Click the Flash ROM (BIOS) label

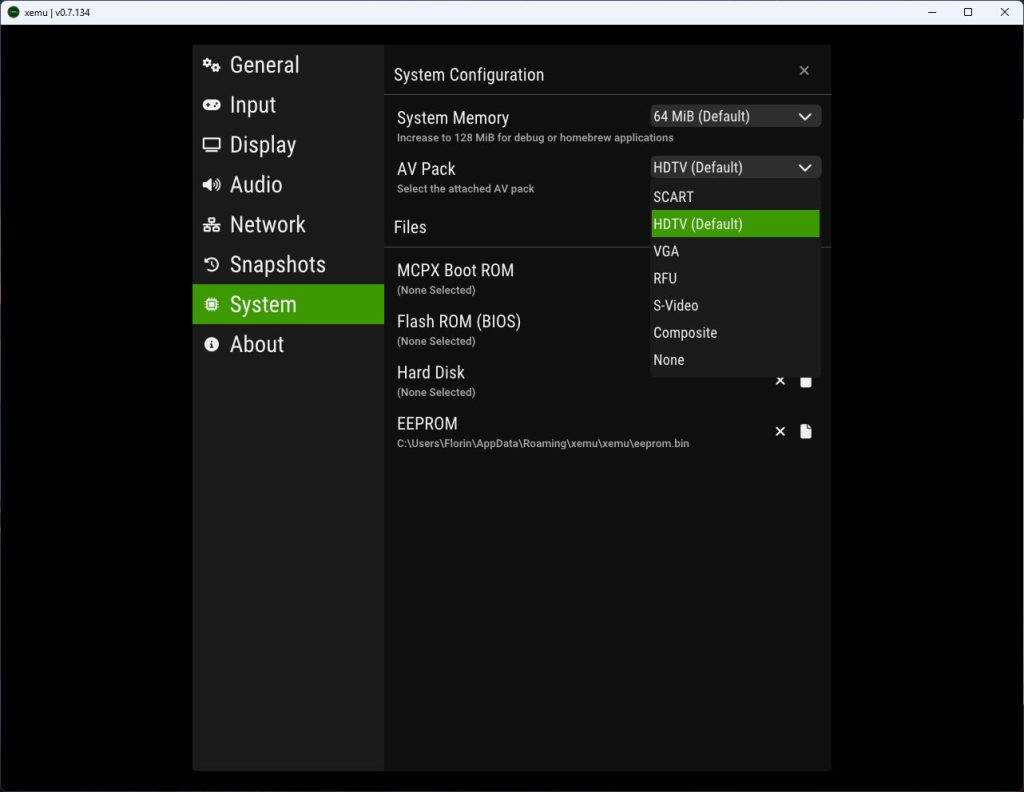tap(458, 321)
